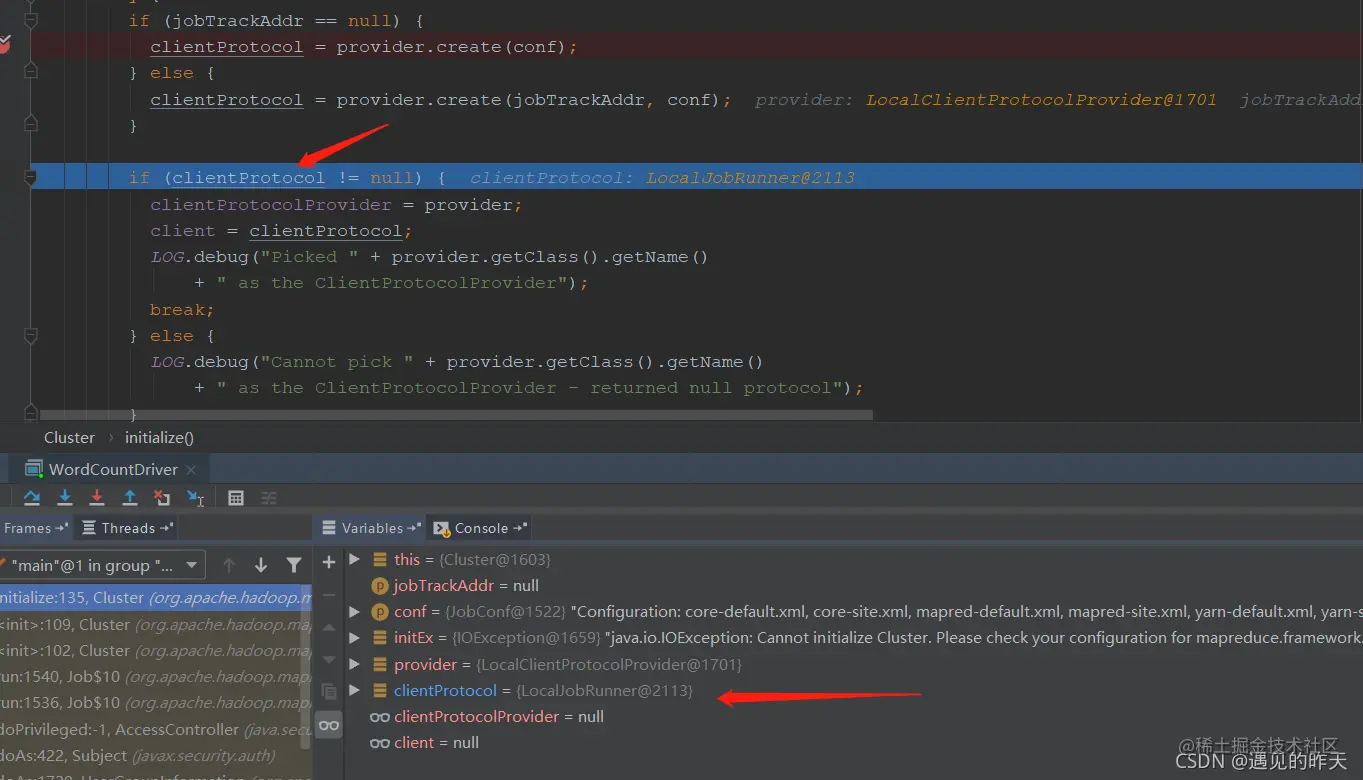Open the Evaluate Expression calculator icon

pyautogui.click(x=236, y=497)
